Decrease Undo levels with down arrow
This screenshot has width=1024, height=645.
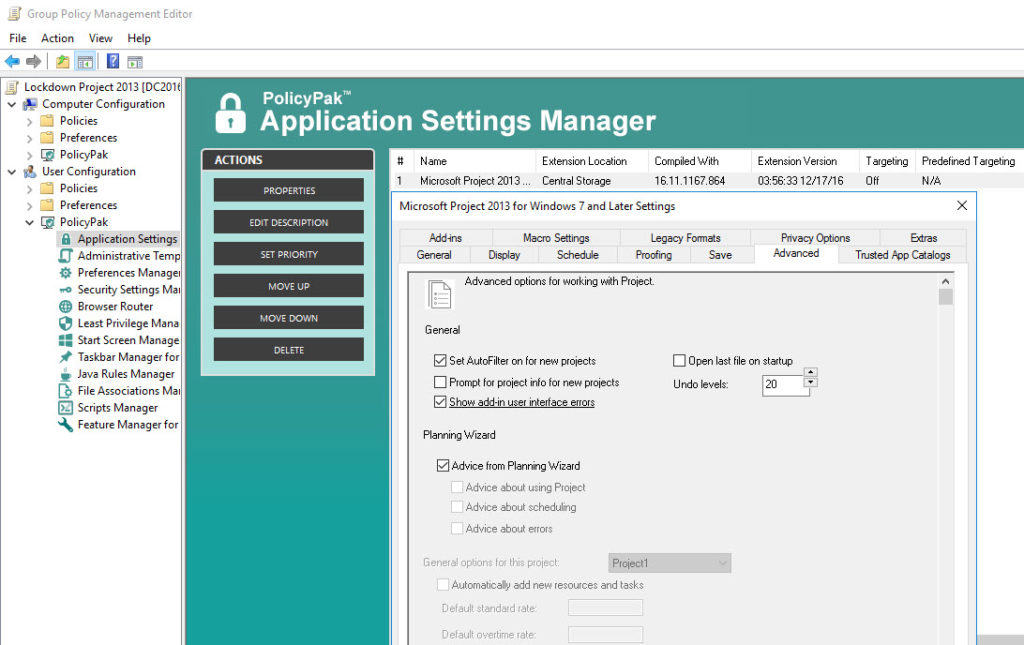coord(810,382)
